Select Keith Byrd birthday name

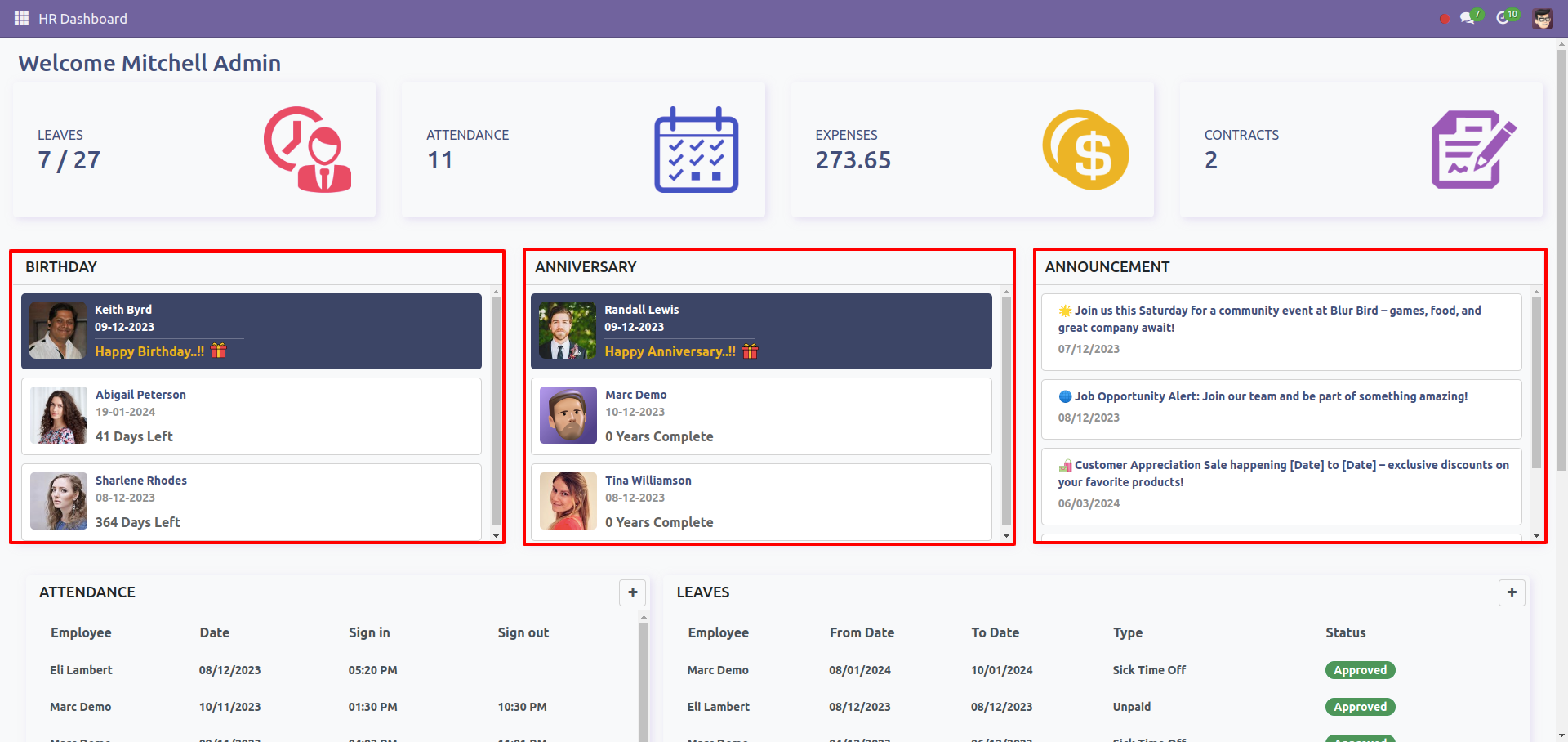coord(123,310)
